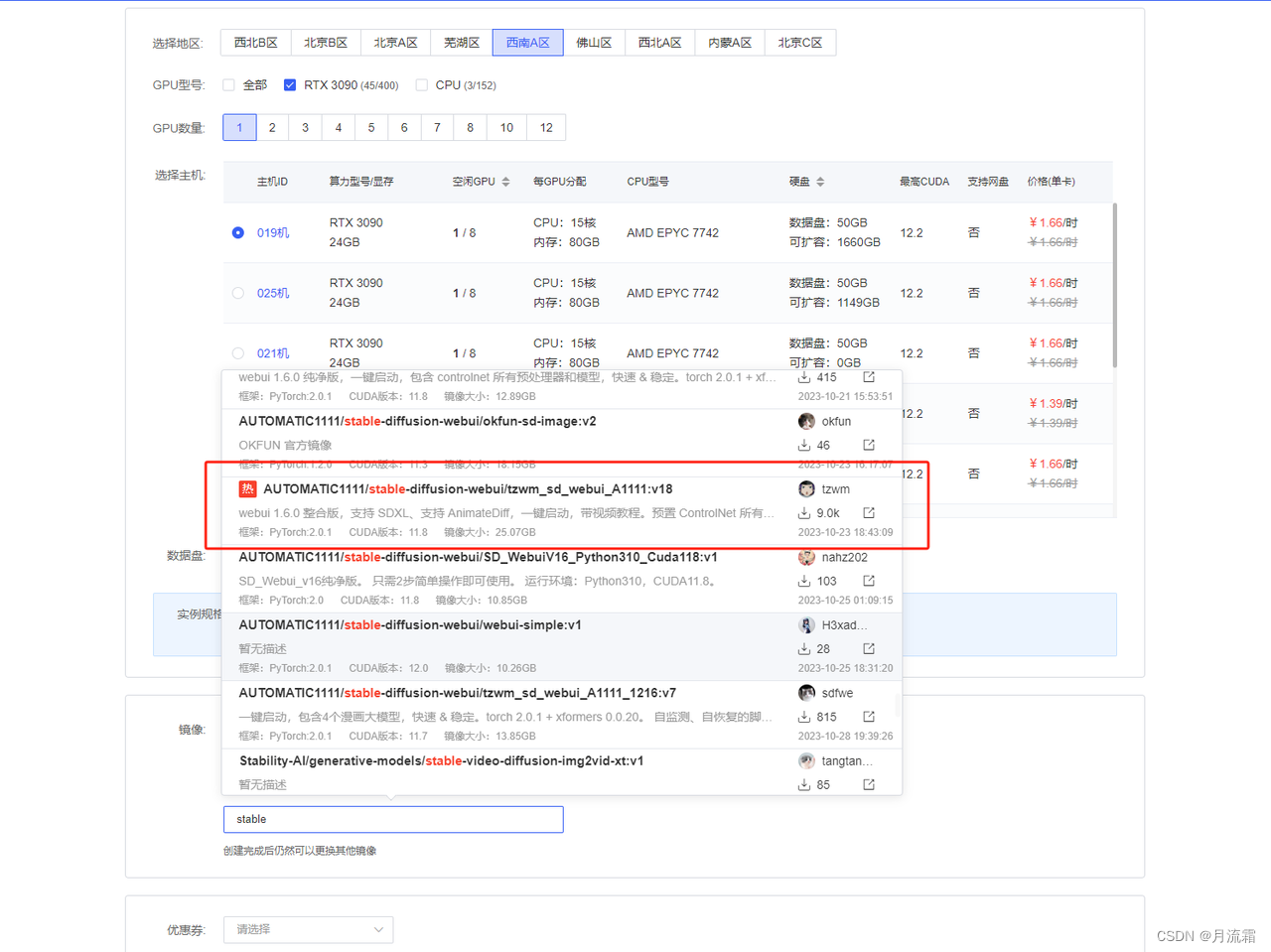The height and width of the screenshot is (952, 1271).
Task: Open external link icon for stable-video-diffusion-img2vid-xt:v1
Action: (869, 784)
